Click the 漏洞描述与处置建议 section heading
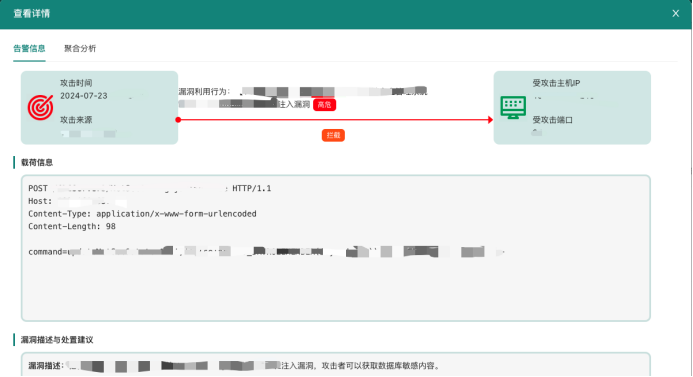Screen dimensions: 693x377 tap(57, 340)
